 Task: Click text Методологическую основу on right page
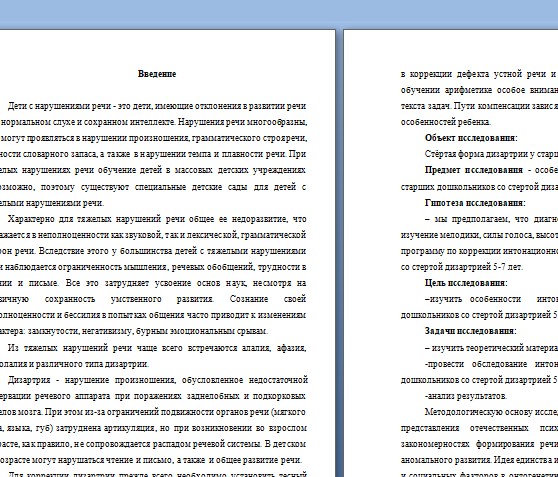click(491, 412)
